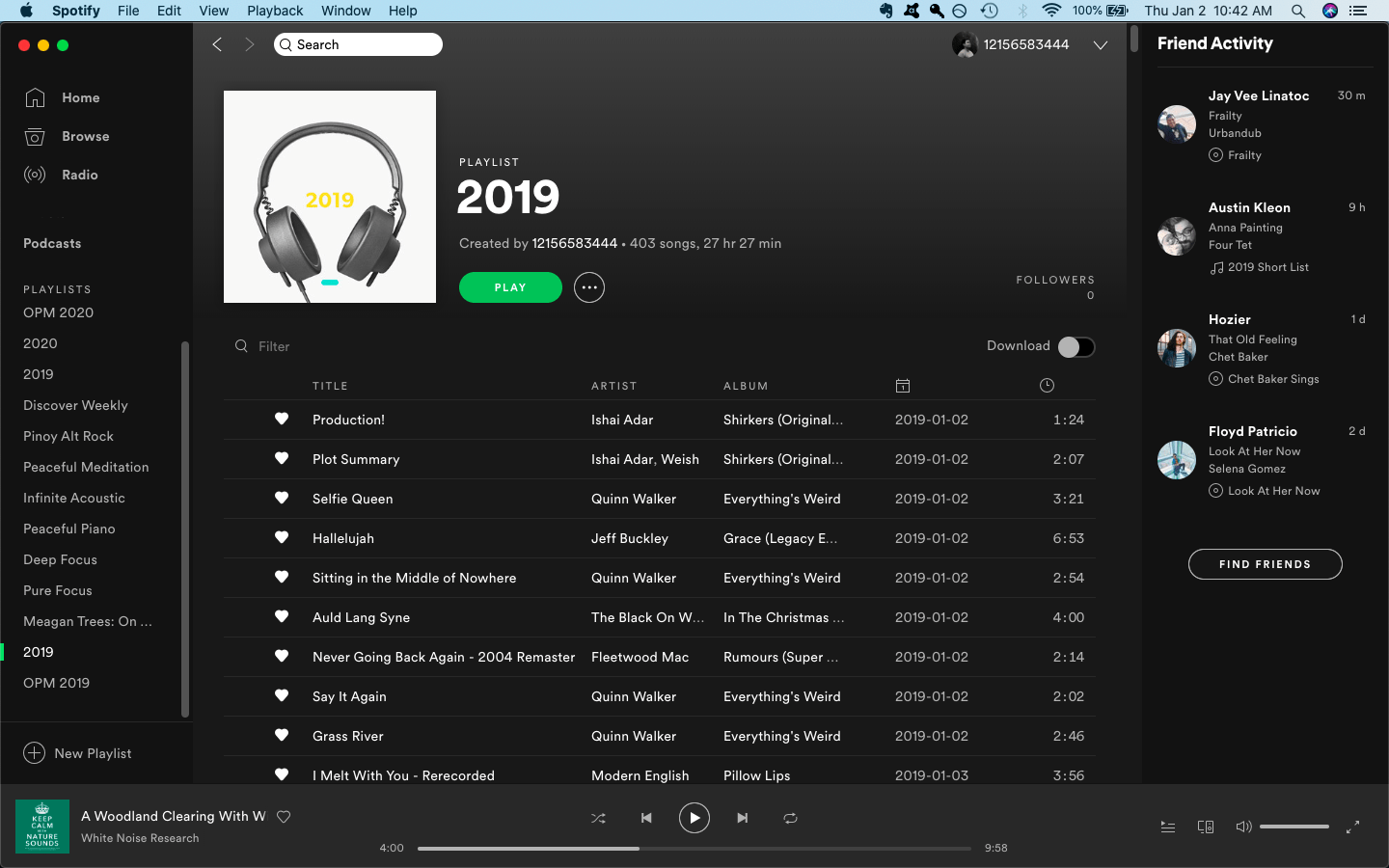Seek in the track progress bar
Screen dimensions: 1389x868
coord(694,849)
